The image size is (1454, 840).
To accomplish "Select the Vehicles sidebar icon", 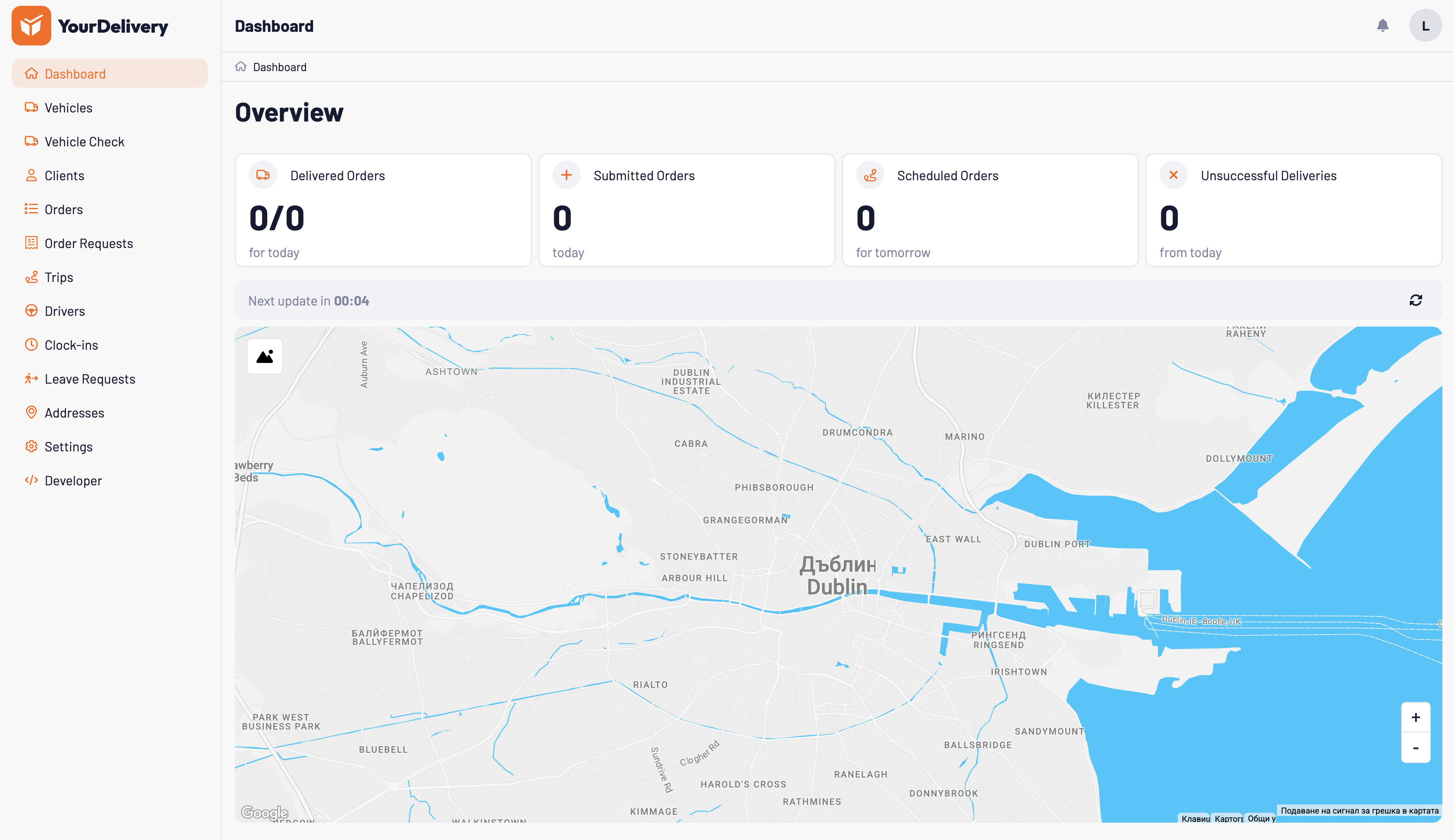I will coord(32,107).
